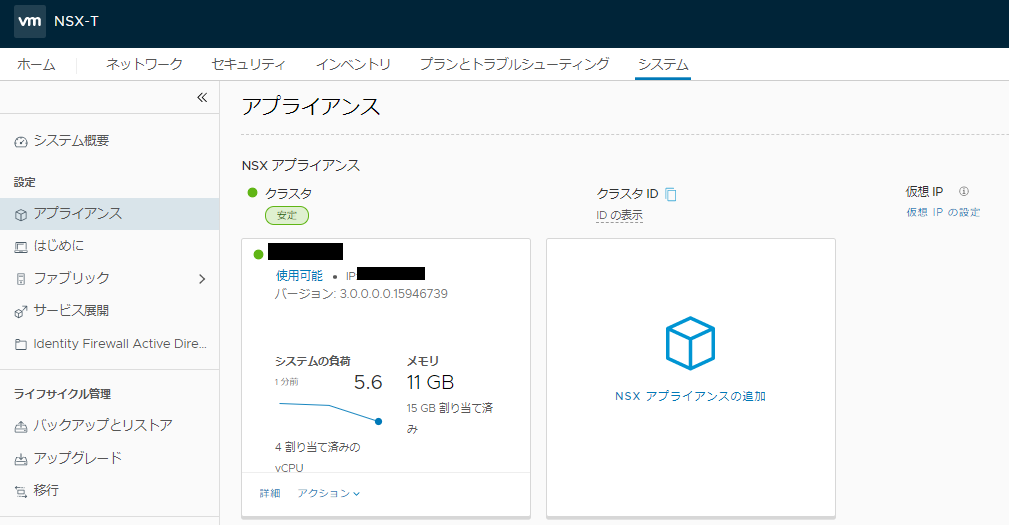
Task: Click the 使用可能 status link
Action: click(x=299, y=275)
